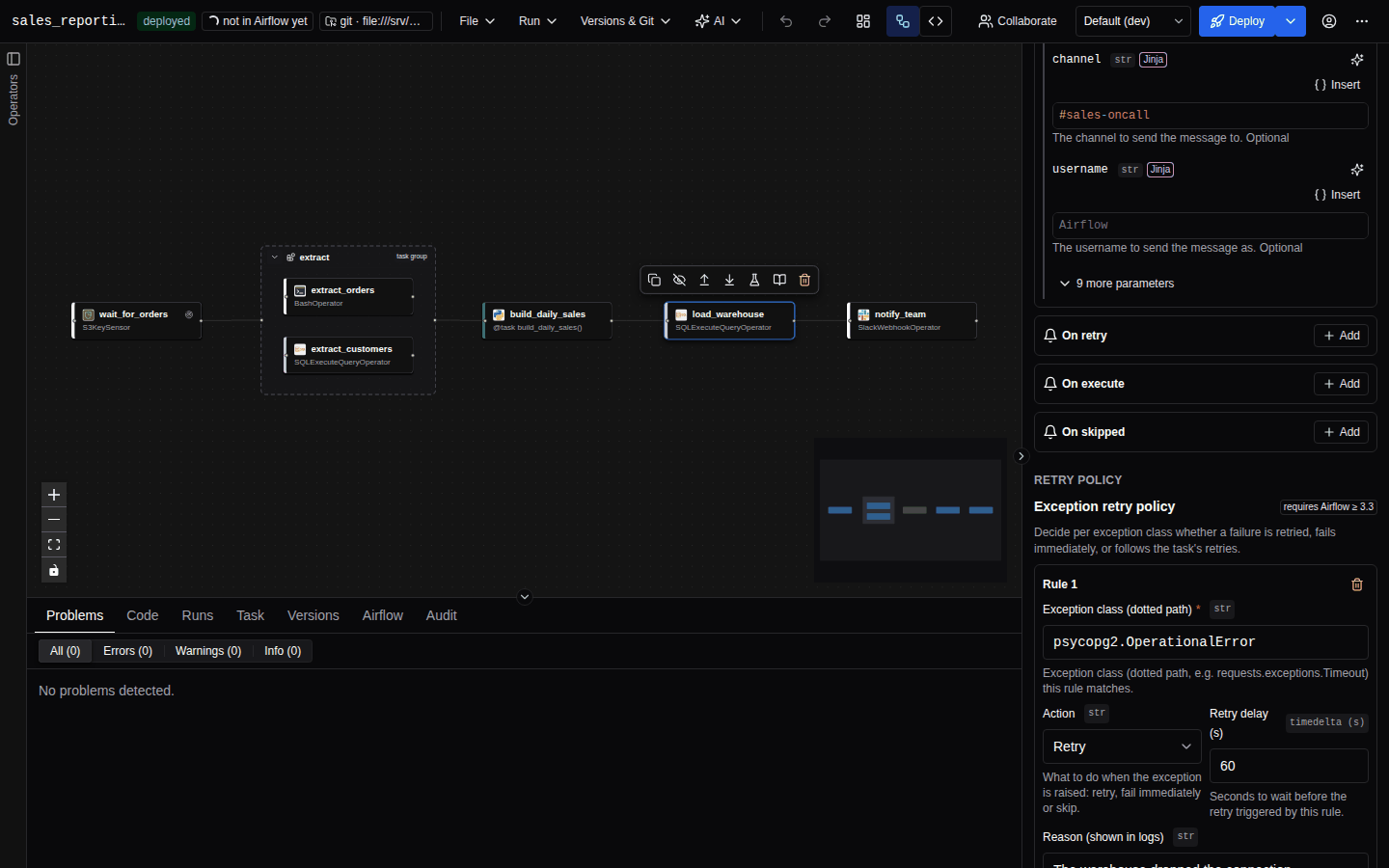Click the flask test icon in node toolbar
Viewport: 1389px width, 868px height.
(x=754, y=280)
